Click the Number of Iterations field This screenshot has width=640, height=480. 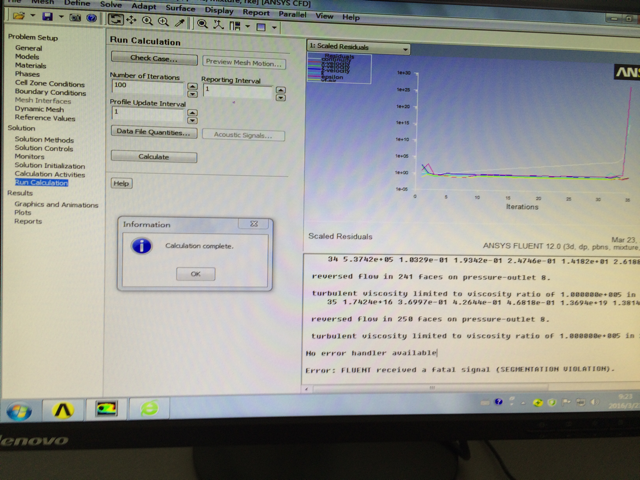point(148,87)
